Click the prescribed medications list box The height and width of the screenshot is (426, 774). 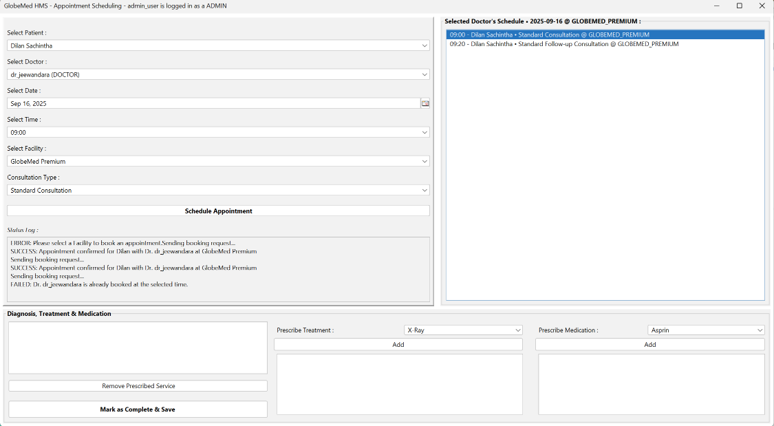tap(652, 384)
